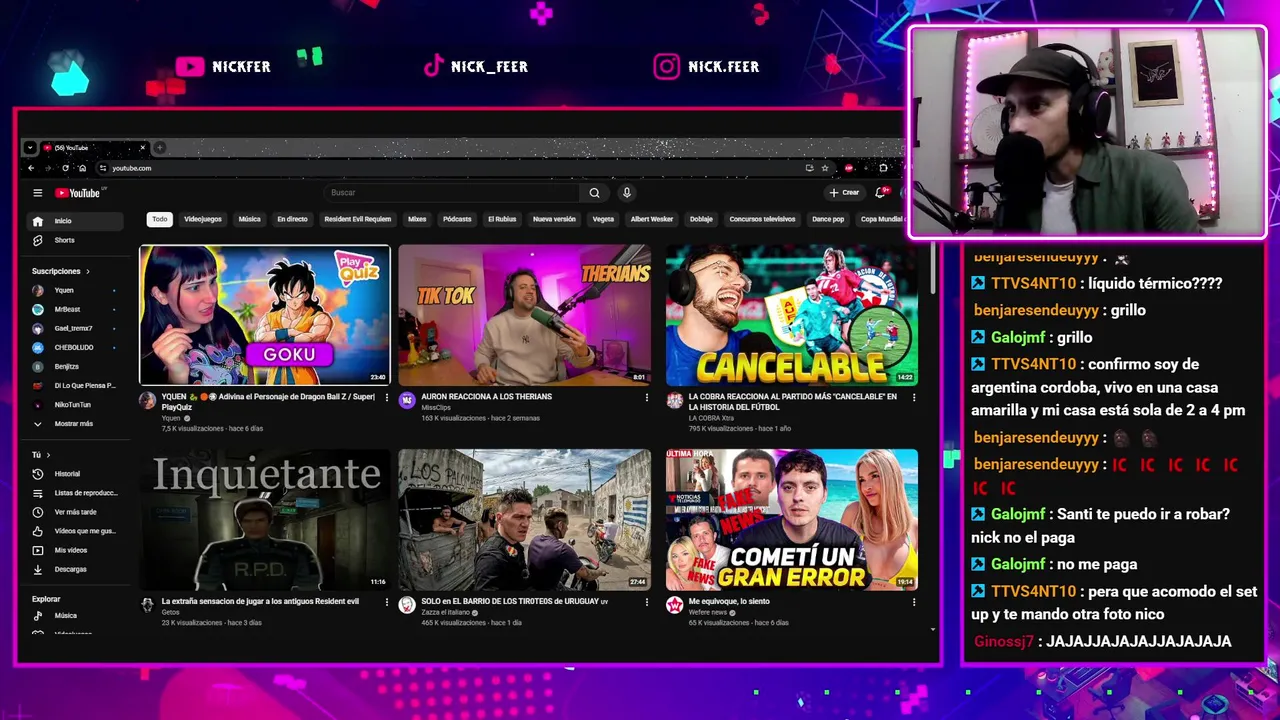Click the red ABP extension icon
Image resolution: width=1280 pixels, height=720 pixels.
coord(849,168)
